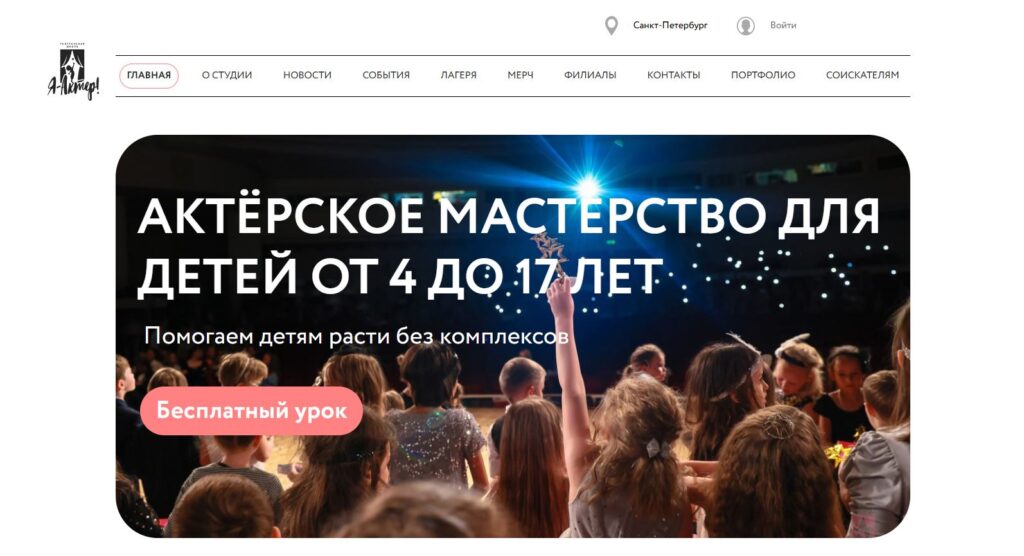The height and width of the screenshot is (556, 1024).
Task: Click the Войти login link
Action: [783, 25]
